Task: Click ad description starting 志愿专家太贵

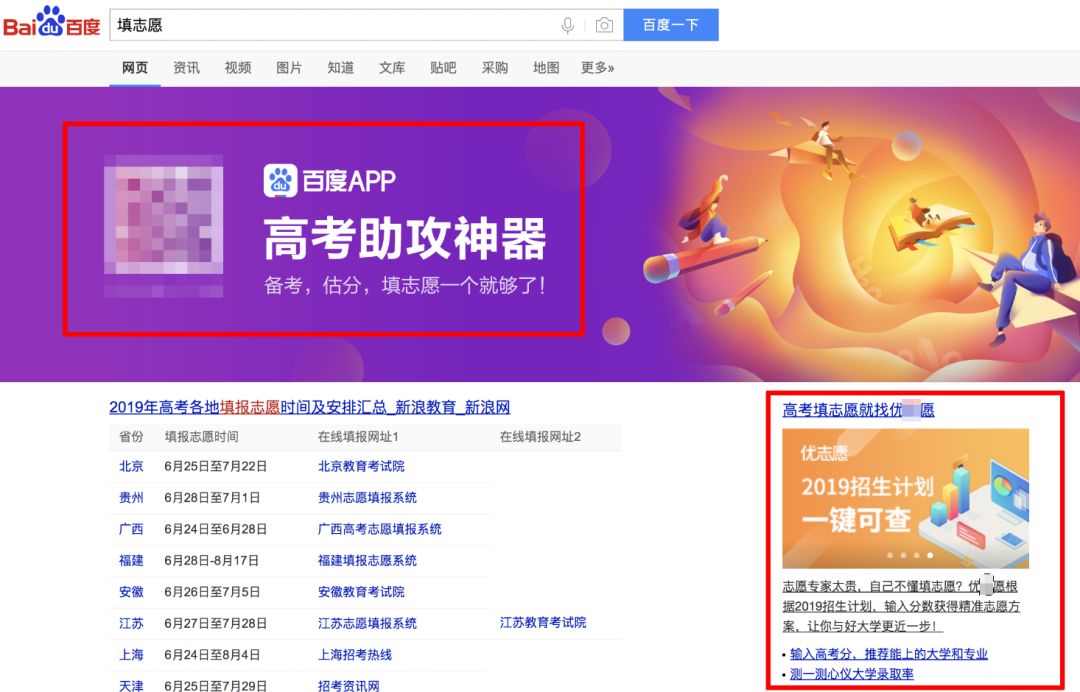Action: (901, 606)
